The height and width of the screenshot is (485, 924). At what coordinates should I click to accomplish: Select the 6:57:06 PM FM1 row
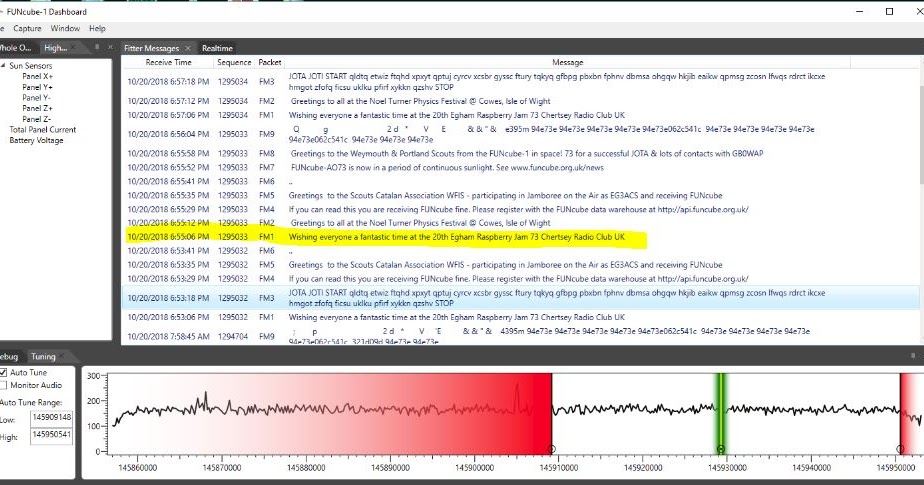[521, 116]
